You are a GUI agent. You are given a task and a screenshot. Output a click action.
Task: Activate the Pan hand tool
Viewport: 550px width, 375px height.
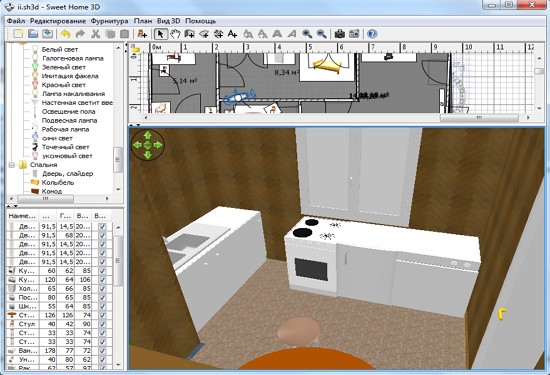click(175, 34)
